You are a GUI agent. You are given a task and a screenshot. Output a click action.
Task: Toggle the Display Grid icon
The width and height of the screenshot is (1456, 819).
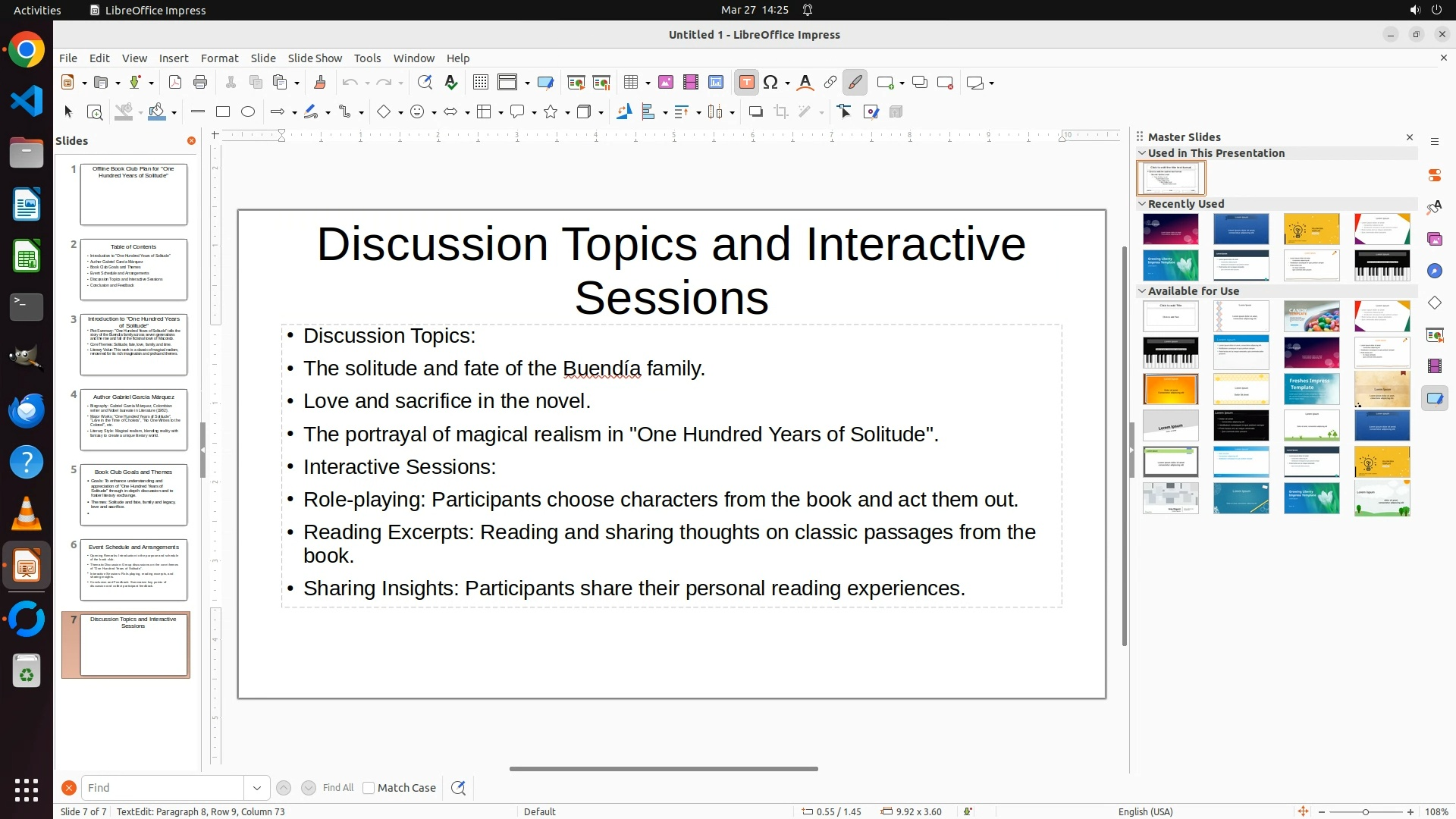tap(480, 83)
